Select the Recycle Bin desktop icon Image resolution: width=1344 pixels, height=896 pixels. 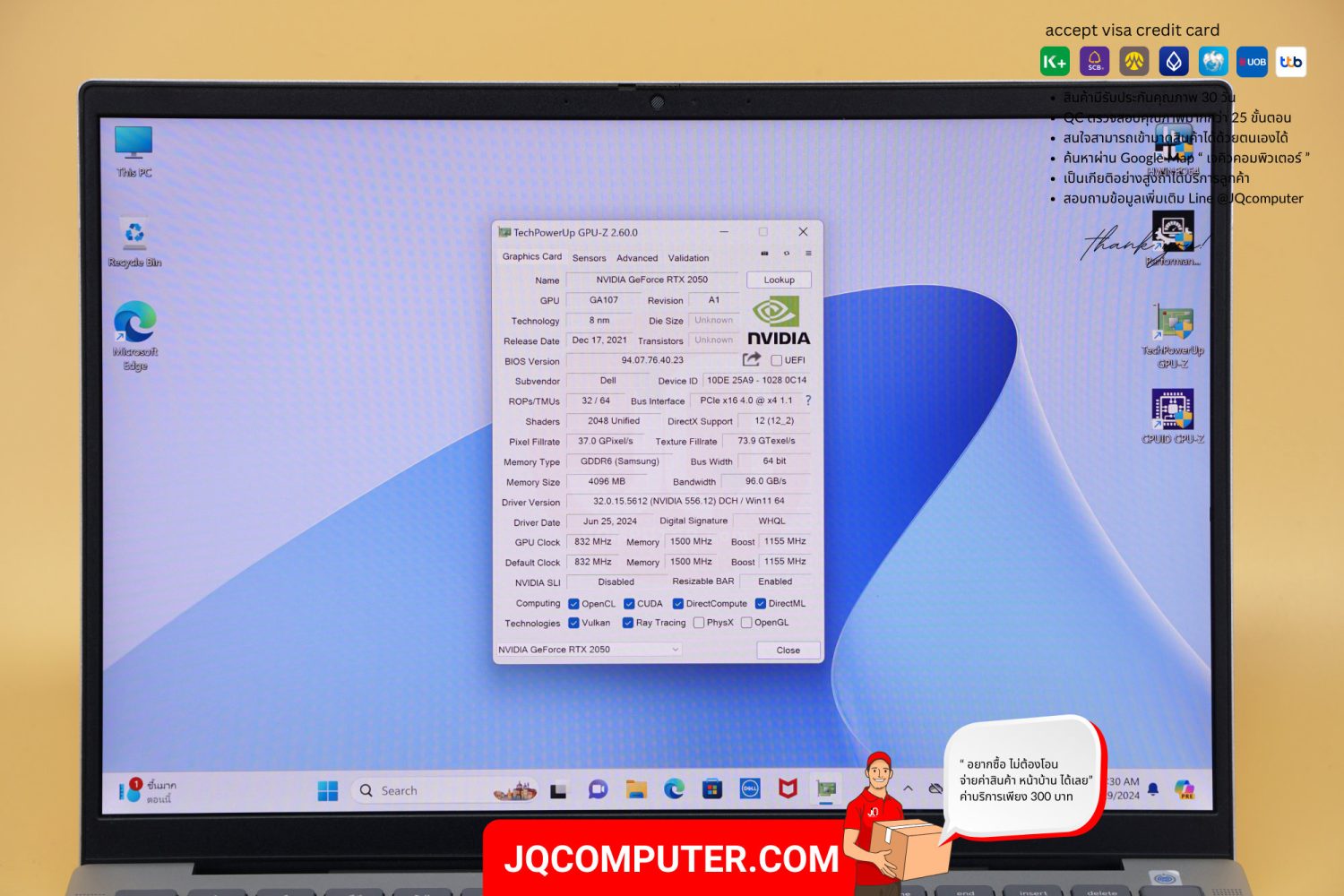pos(134,242)
